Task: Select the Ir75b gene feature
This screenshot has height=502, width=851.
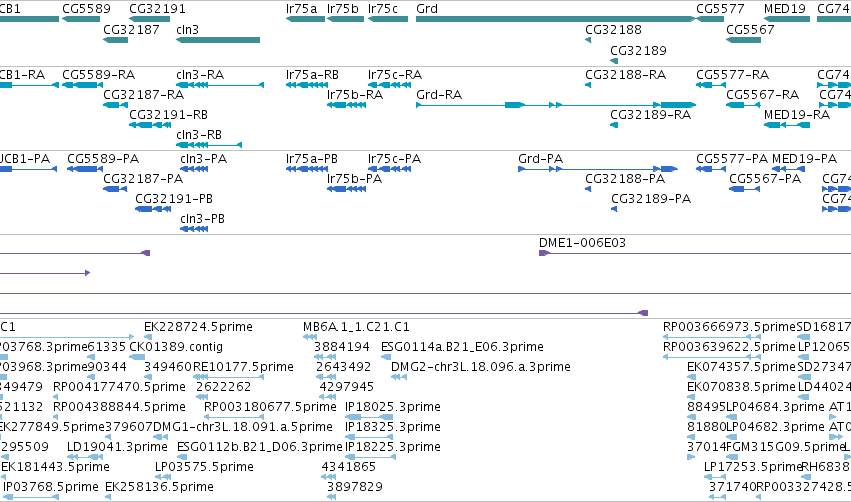Action: click(x=345, y=19)
